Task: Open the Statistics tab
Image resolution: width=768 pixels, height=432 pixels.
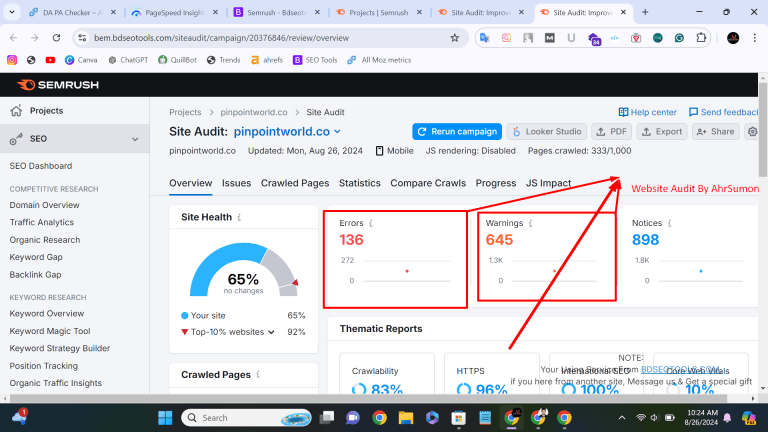Action: pyautogui.click(x=360, y=183)
